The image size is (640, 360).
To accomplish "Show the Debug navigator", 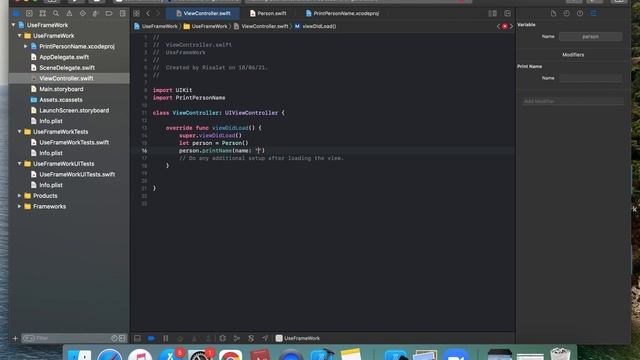I will [x=96, y=13].
